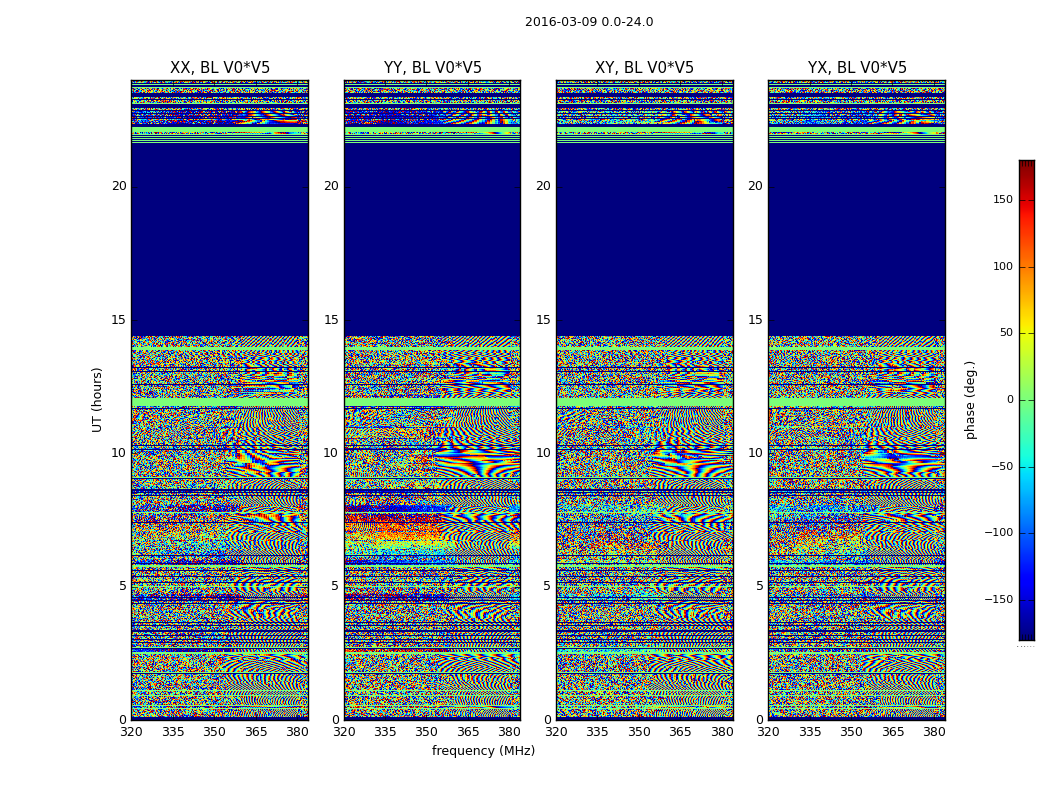Click the YX, BL V0*V5 panel title
Screen dimensions: 1050x800
[x=857, y=68]
